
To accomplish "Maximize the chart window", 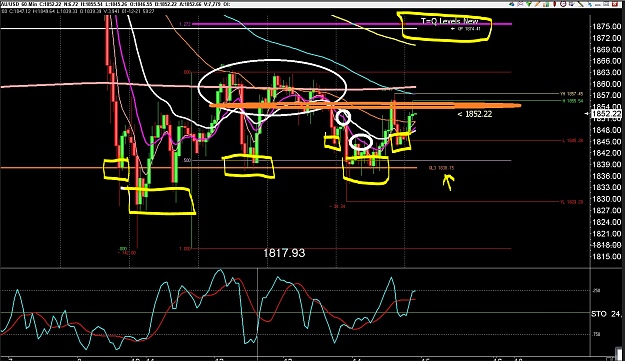I will coord(606,4).
